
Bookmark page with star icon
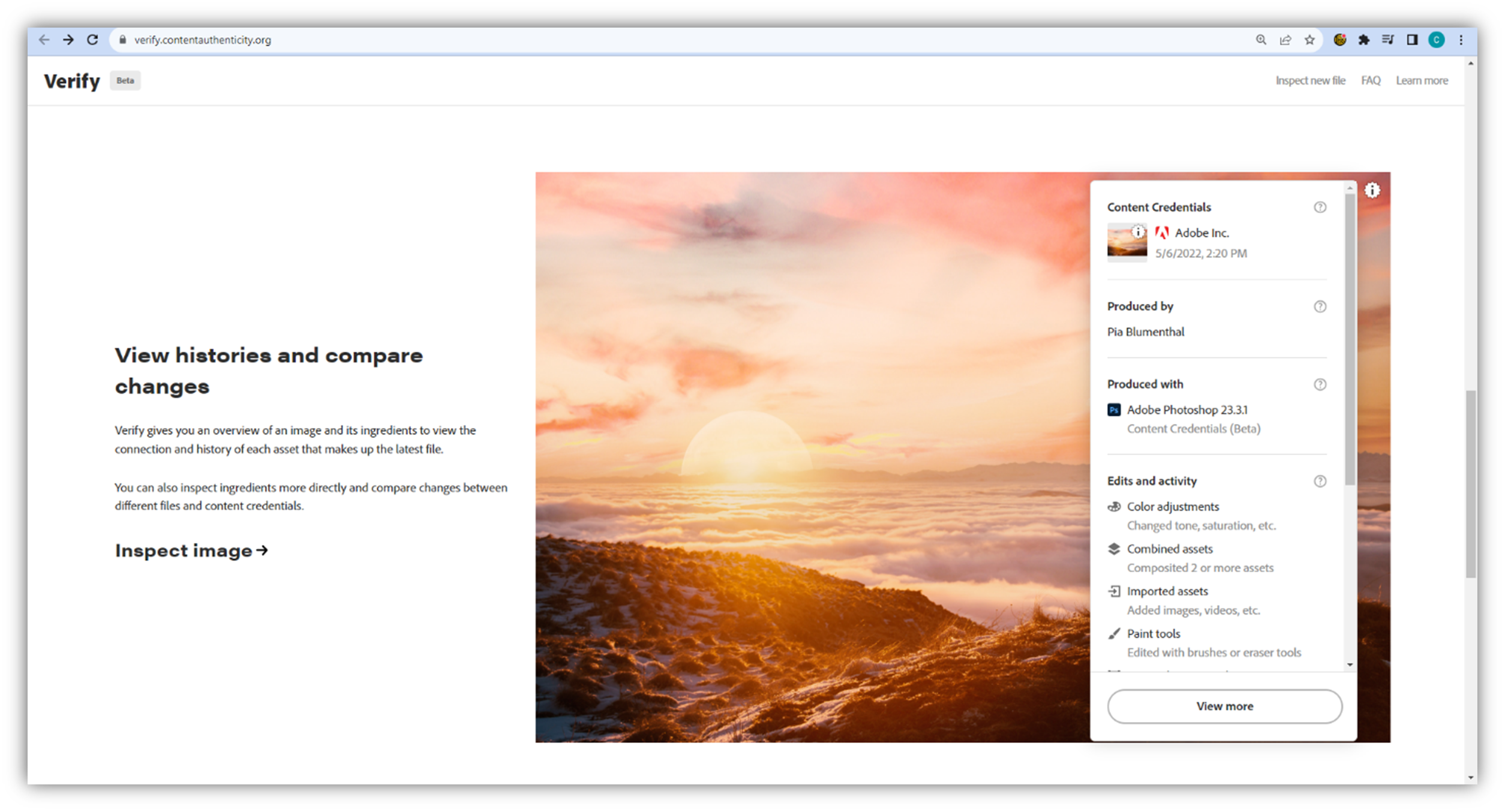[1309, 40]
